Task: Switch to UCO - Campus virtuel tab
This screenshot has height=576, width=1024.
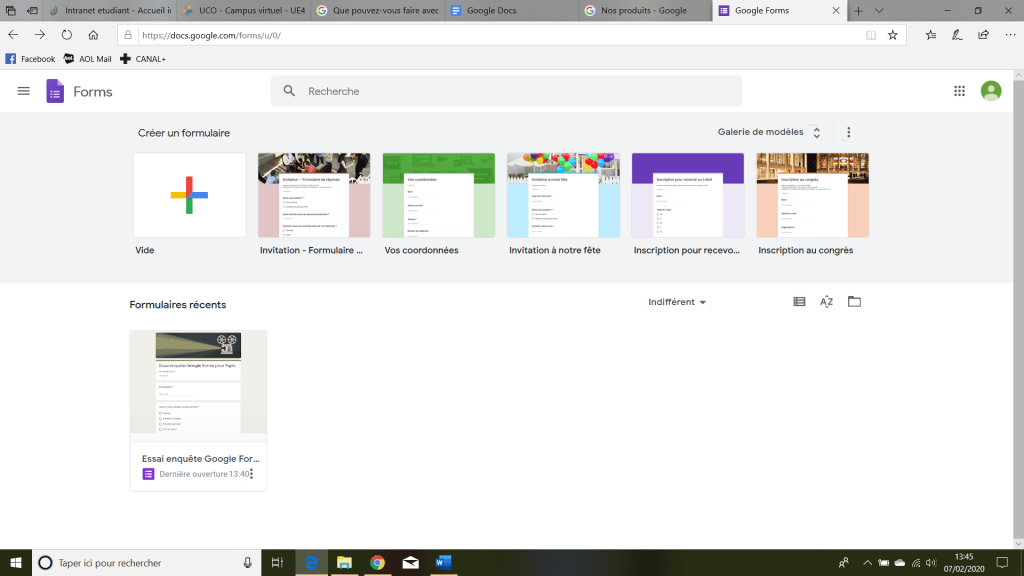Action: tap(243, 10)
